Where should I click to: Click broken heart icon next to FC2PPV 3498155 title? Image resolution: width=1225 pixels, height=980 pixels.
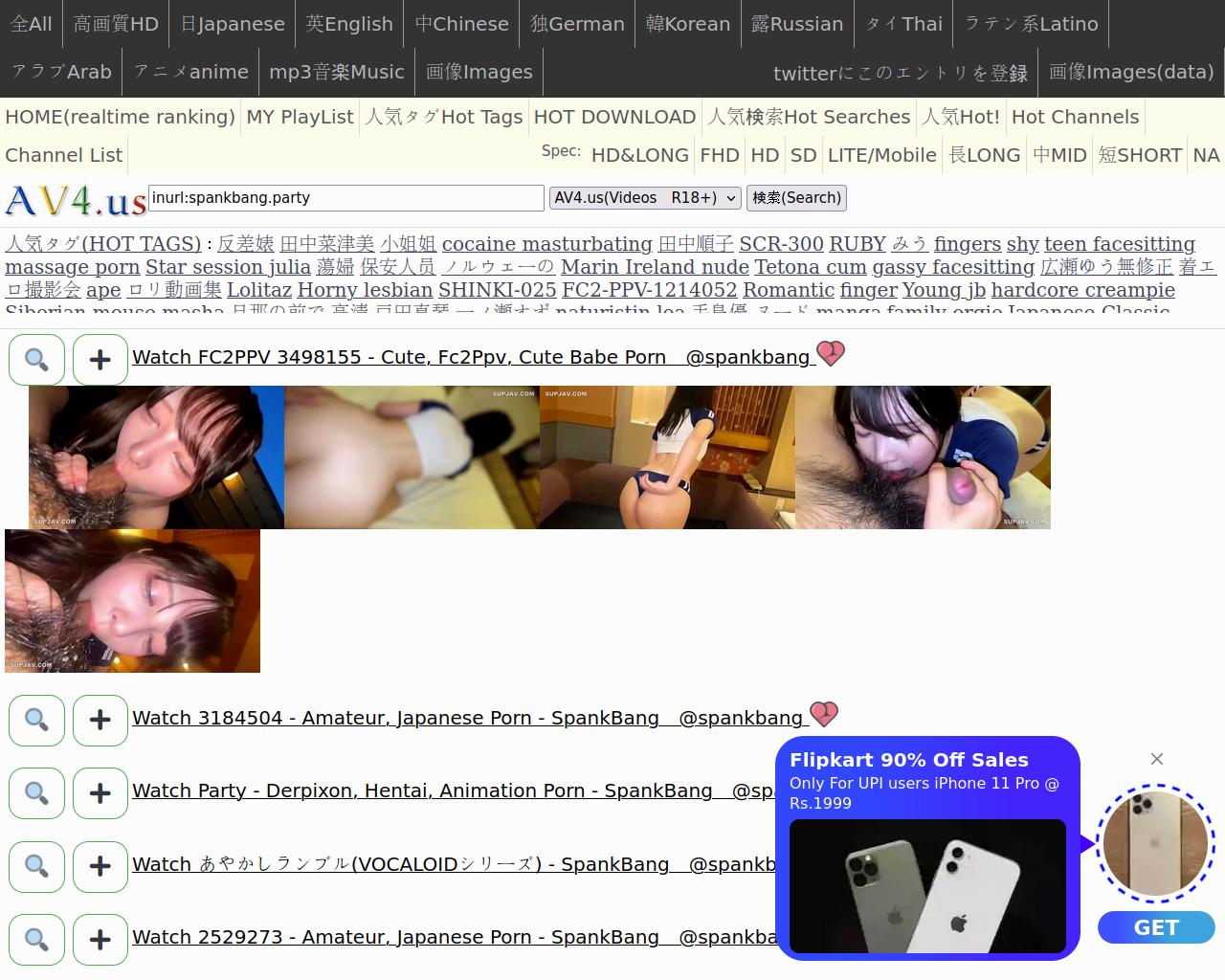(x=830, y=354)
